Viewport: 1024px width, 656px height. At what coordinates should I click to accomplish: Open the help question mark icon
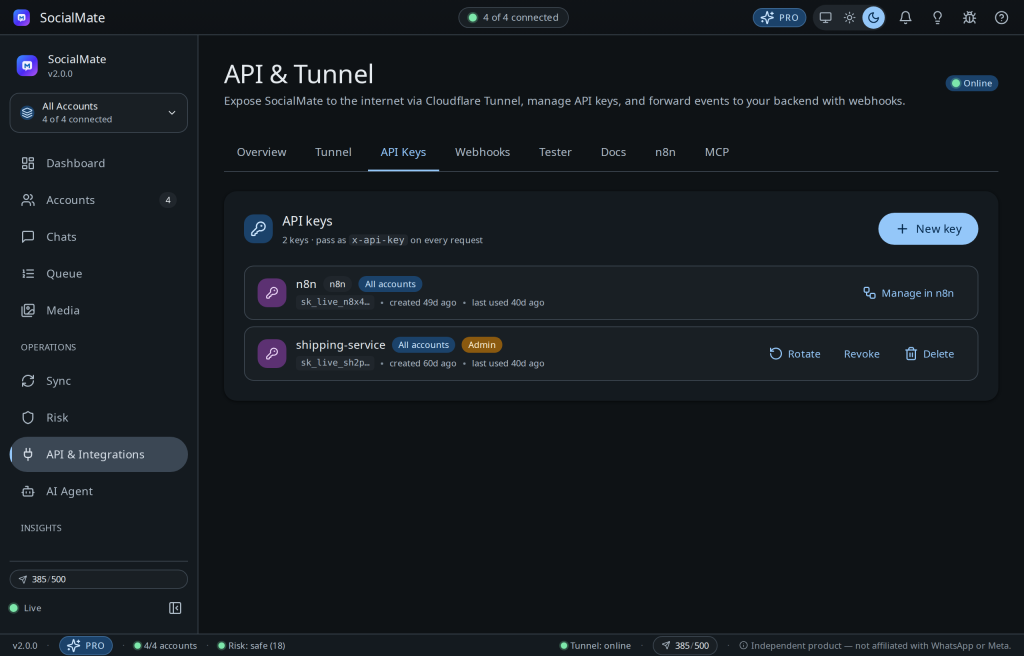point(1001,18)
